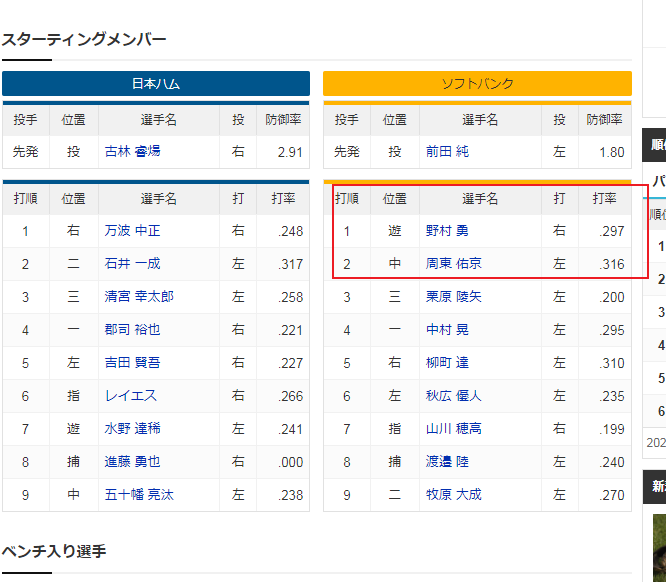This screenshot has height=582, width=666.
Task: Click the ソフトバンク team header
Action: pyautogui.click(x=477, y=84)
